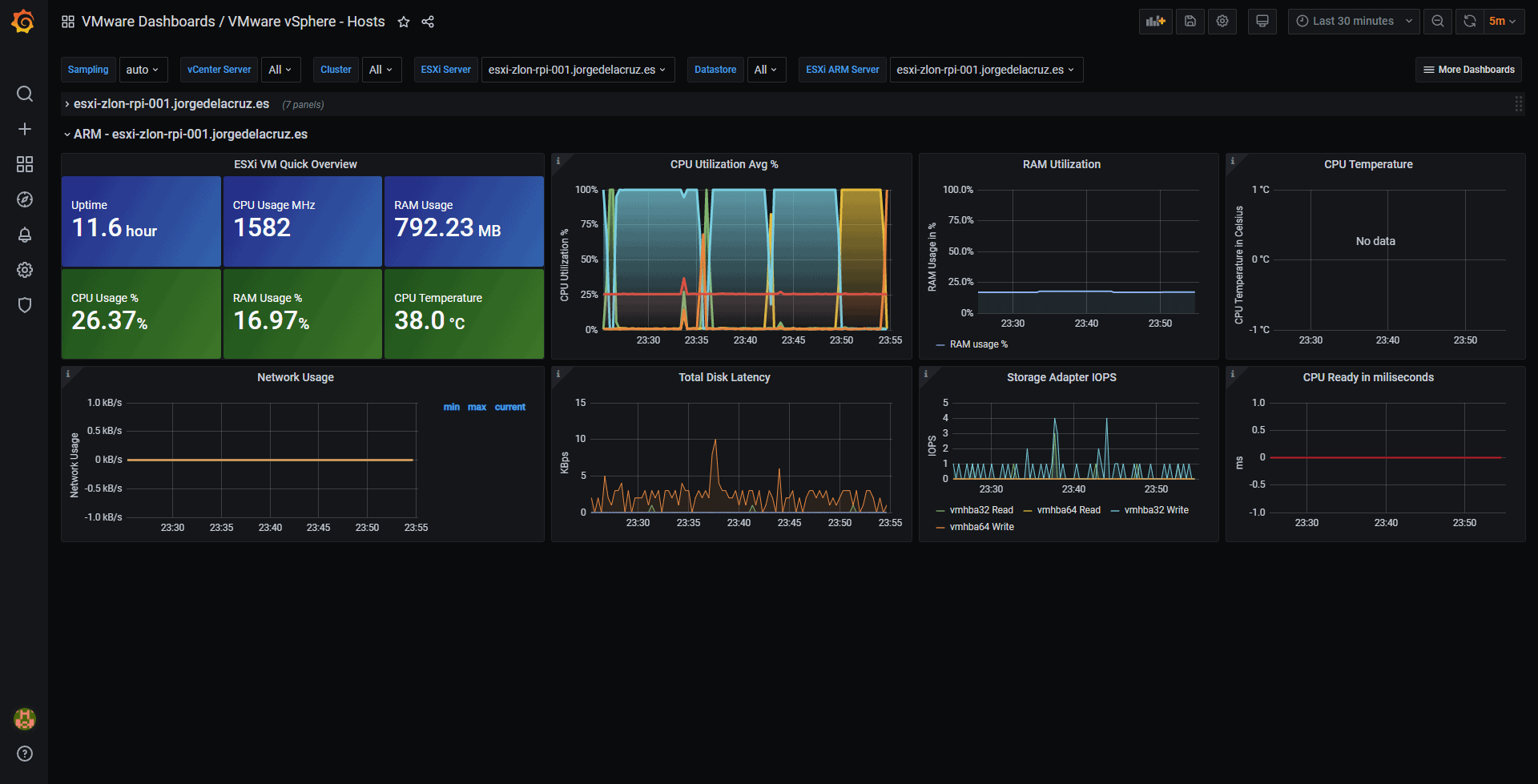
Task: Open the Cluster All dropdown
Action: coord(381,70)
